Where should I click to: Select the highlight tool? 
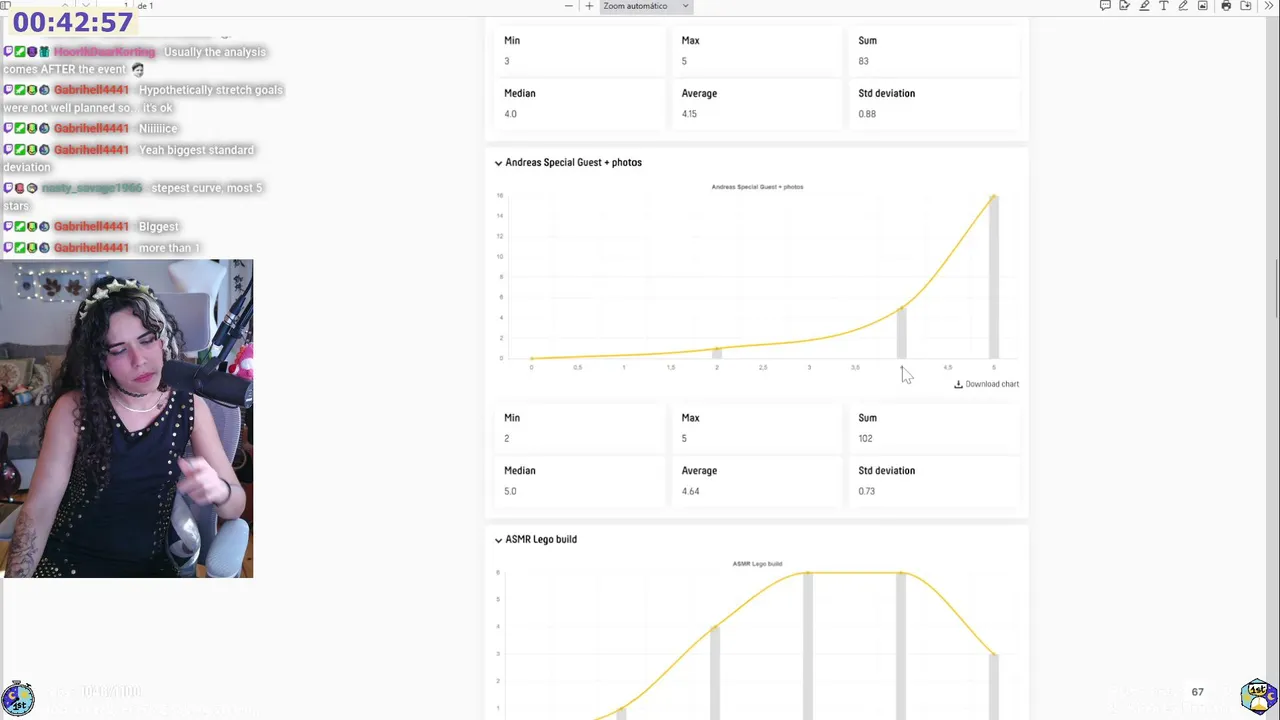[x=1144, y=6]
